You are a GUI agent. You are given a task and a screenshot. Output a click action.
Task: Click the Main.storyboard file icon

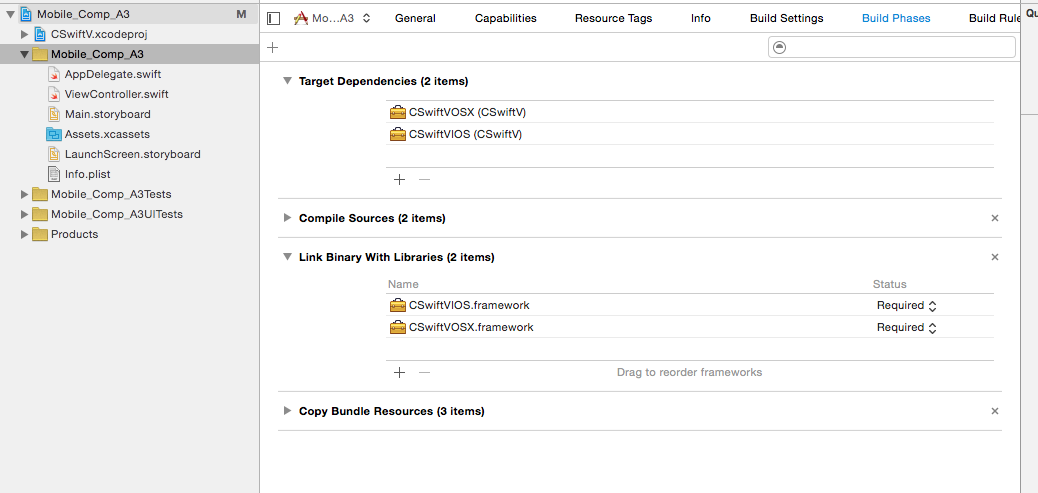tap(54, 114)
